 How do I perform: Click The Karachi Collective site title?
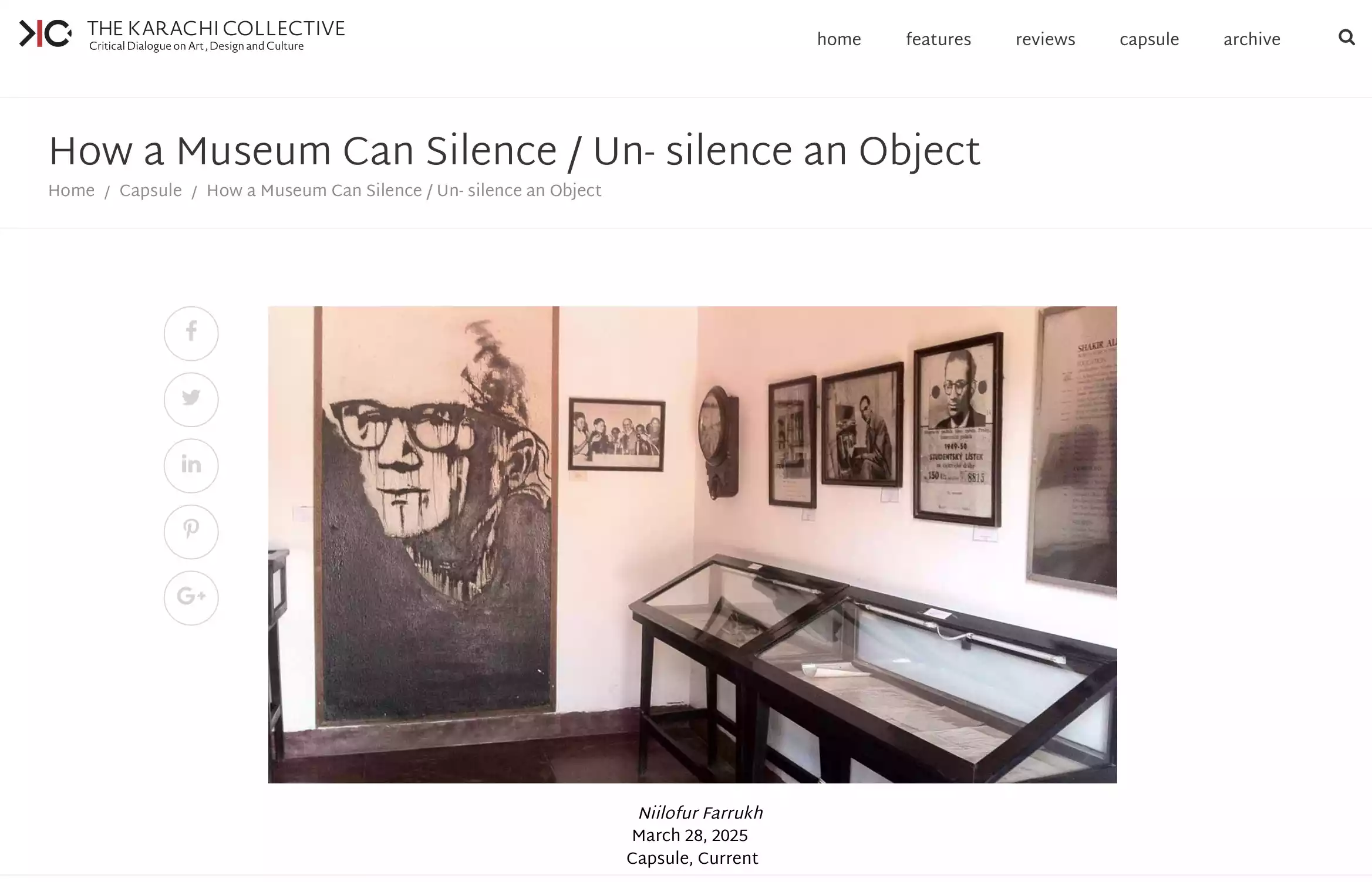(x=216, y=28)
